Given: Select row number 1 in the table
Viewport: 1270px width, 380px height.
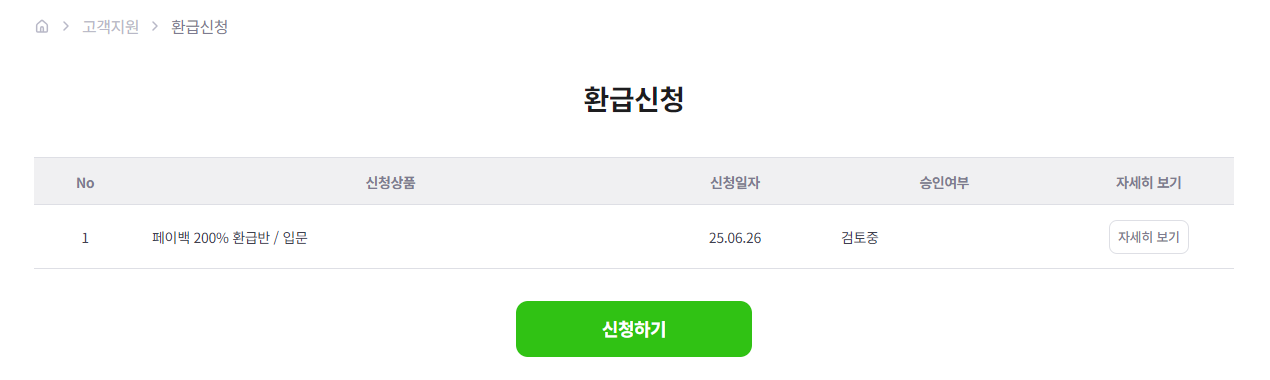Looking at the screenshot, I should 85,238.
